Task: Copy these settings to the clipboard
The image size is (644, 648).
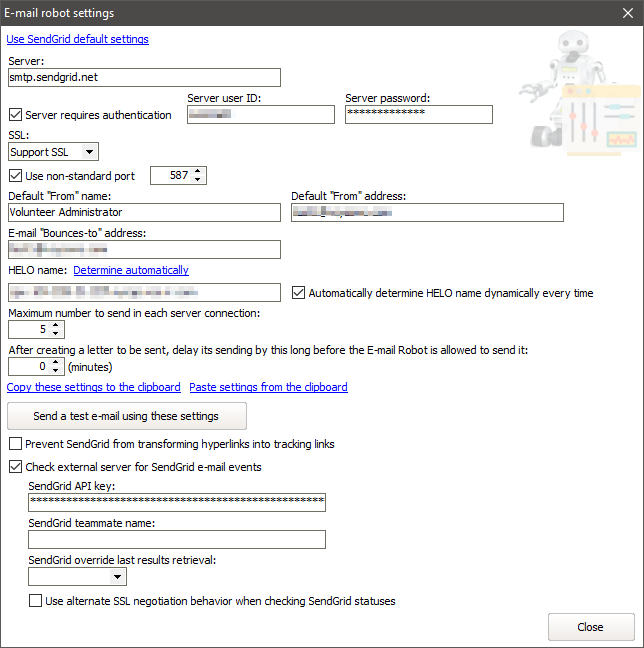Action: (94, 387)
